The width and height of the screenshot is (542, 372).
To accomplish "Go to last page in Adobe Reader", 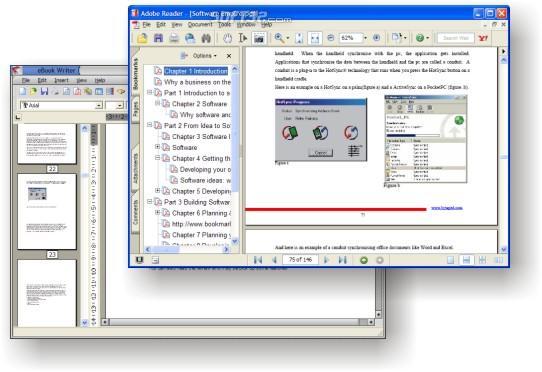I will pyautogui.click(x=343, y=260).
